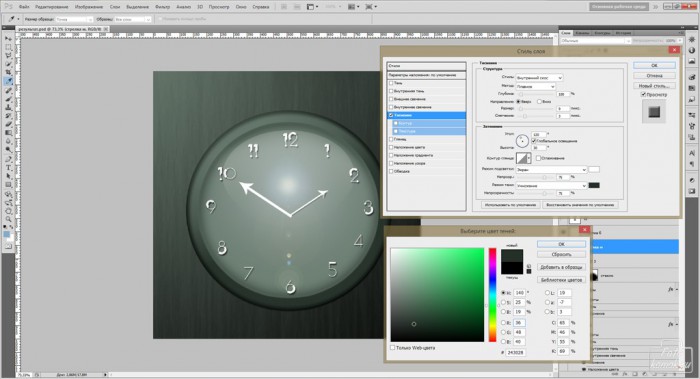This screenshot has height=379, width=700.
Task: Select the Move tool
Action: [x=8, y=39]
